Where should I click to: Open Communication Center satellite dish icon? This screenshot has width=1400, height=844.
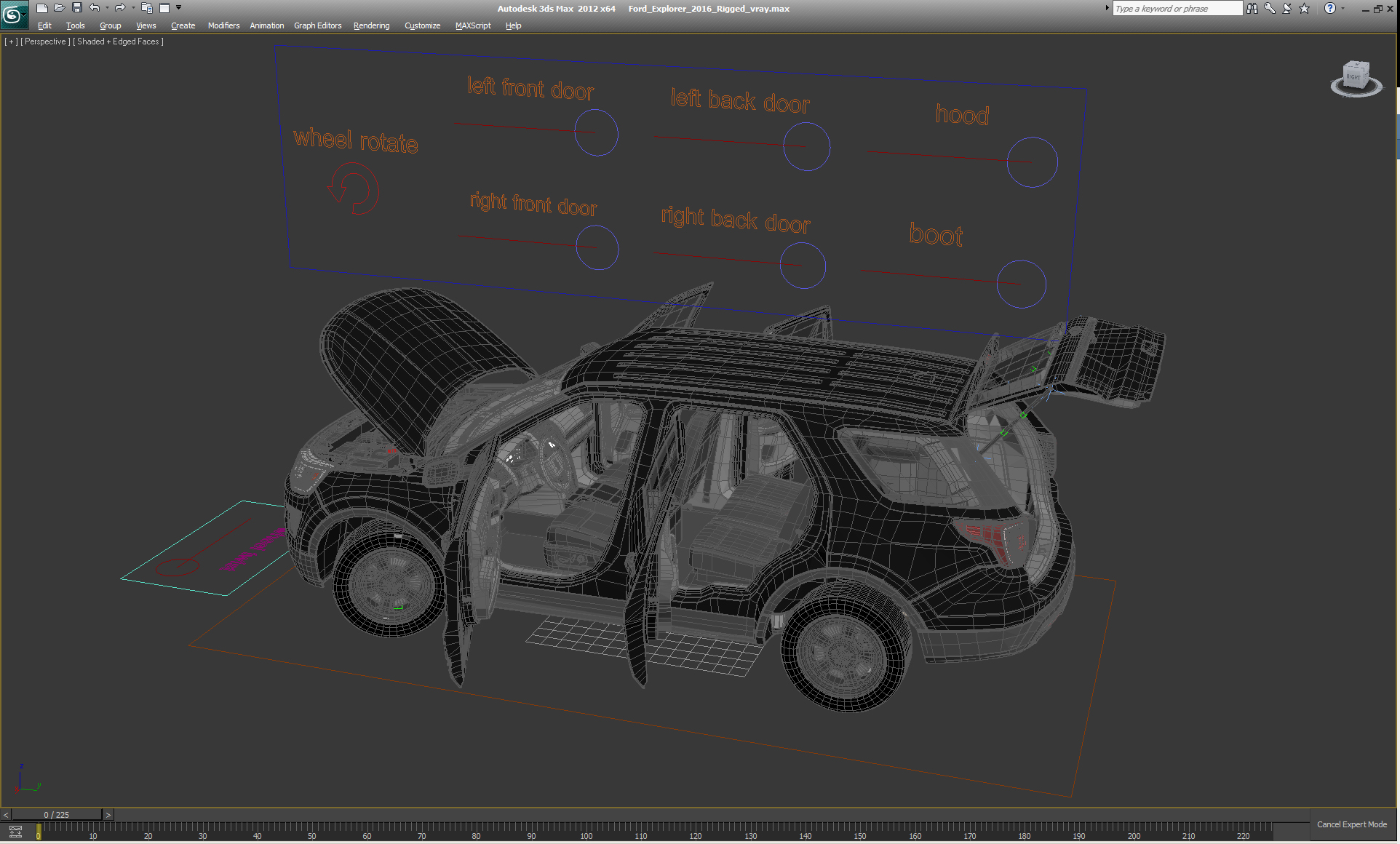[1286, 8]
